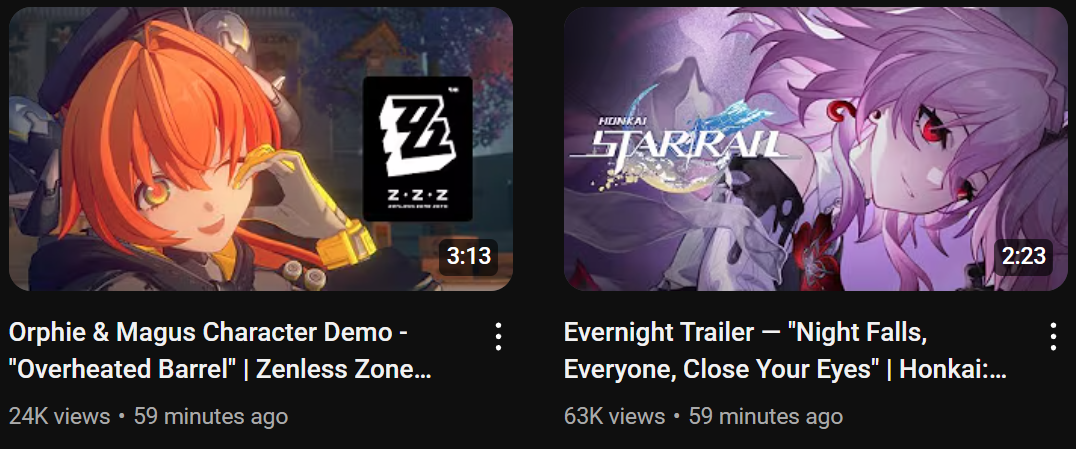
Task: Click "59 minutes ago" under the Evernight video
Action: (766, 416)
